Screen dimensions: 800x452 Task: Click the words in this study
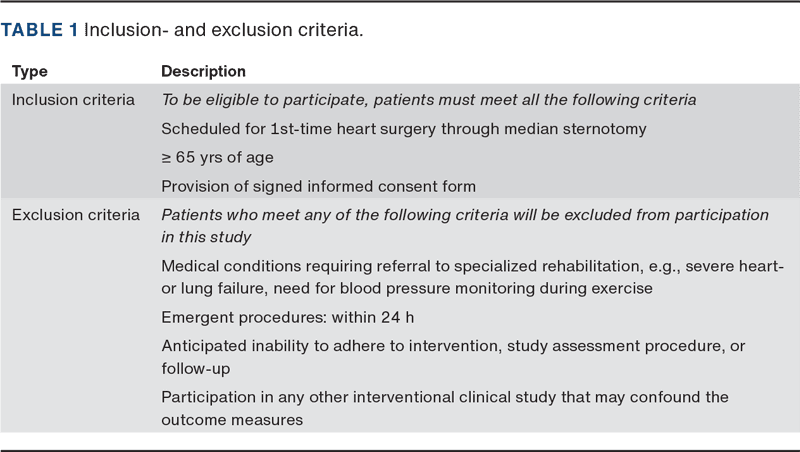click(206, 237)
